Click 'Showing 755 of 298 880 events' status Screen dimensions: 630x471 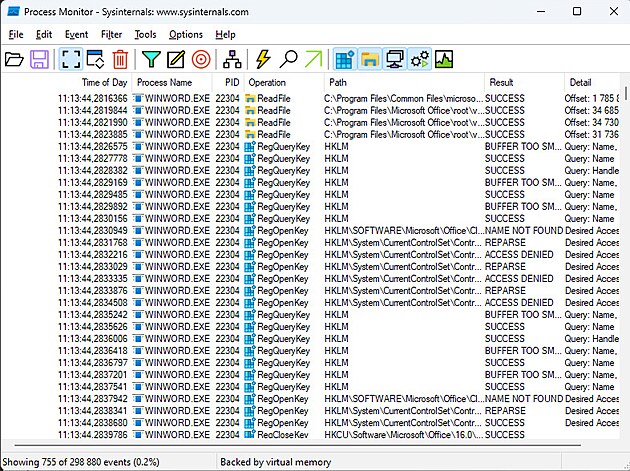[x=81, y=462]
